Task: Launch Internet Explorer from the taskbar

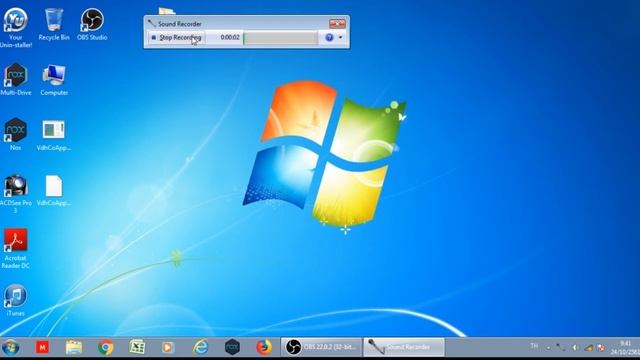Action: point(200,347)
